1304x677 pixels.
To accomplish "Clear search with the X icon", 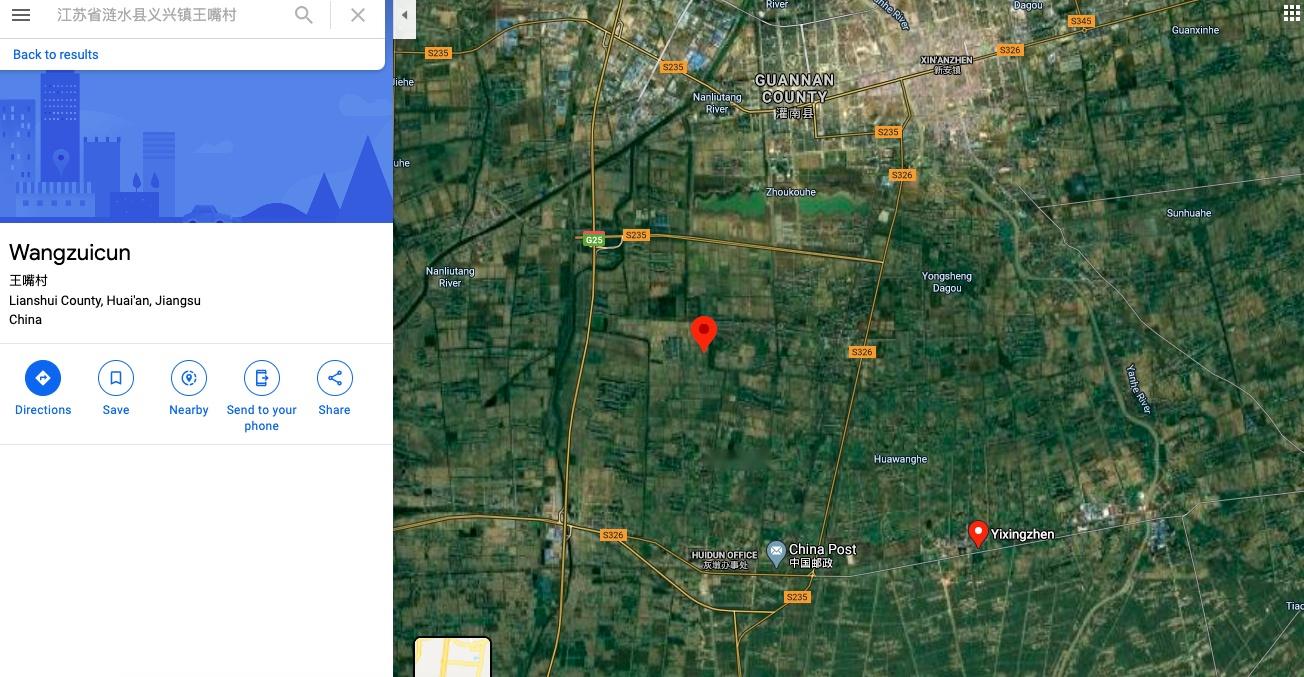I will coord(358,15).
